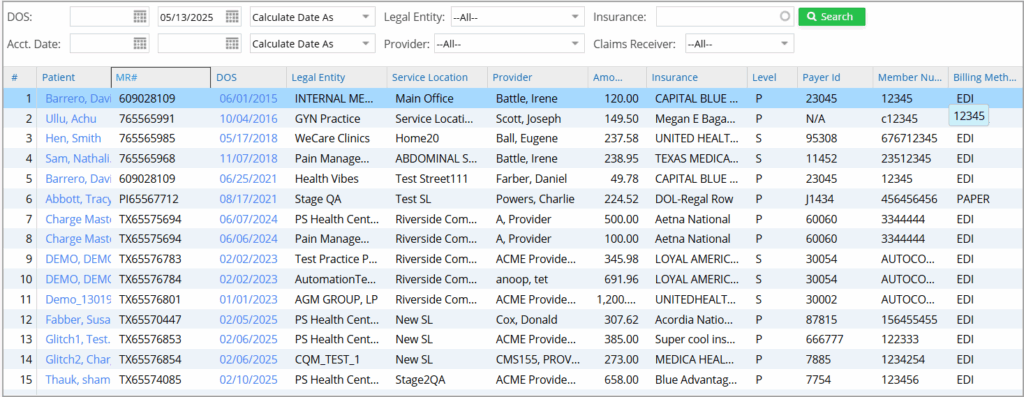Sort by the Billing Method column header
The image size is (1024, 397).
(x=985, y=77)
